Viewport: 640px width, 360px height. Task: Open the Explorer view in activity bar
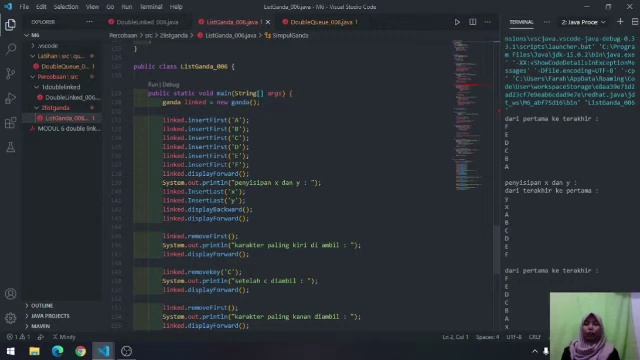[11, 25]
